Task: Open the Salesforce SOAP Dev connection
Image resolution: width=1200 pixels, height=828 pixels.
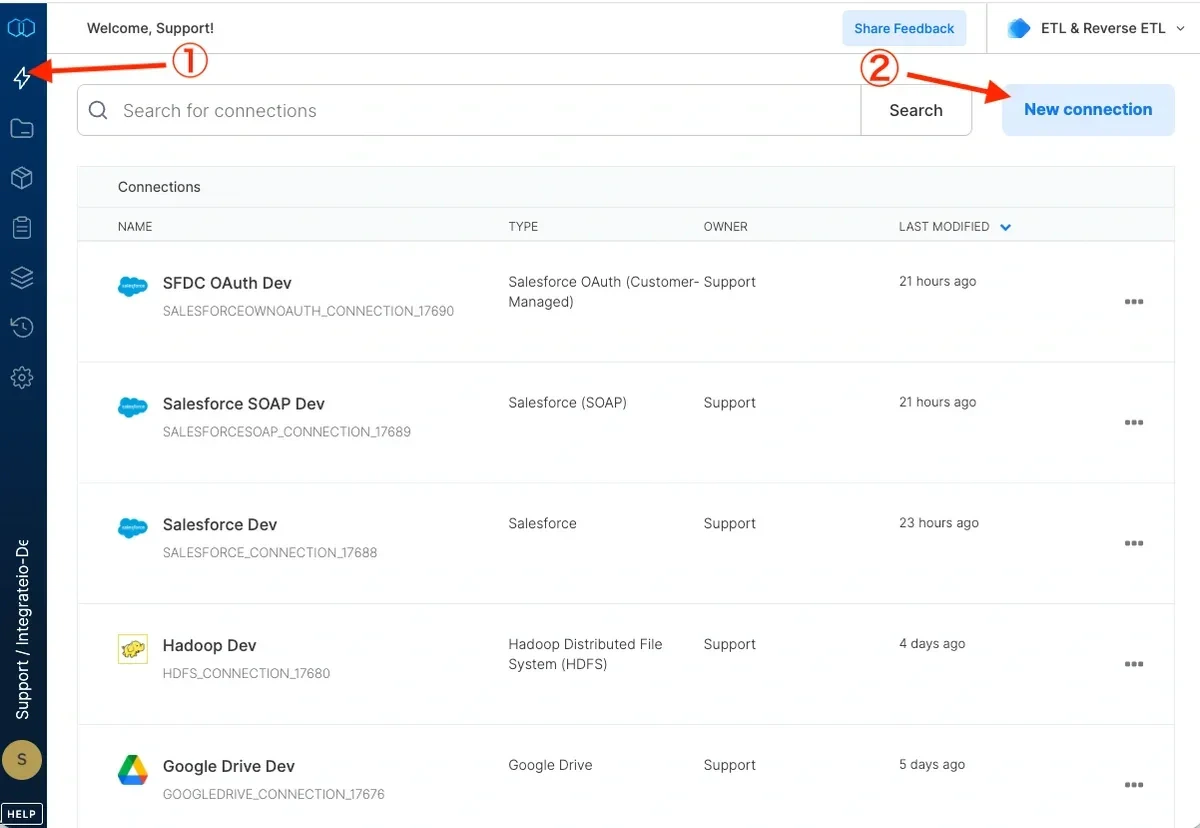Action: (x=243, y=404)
